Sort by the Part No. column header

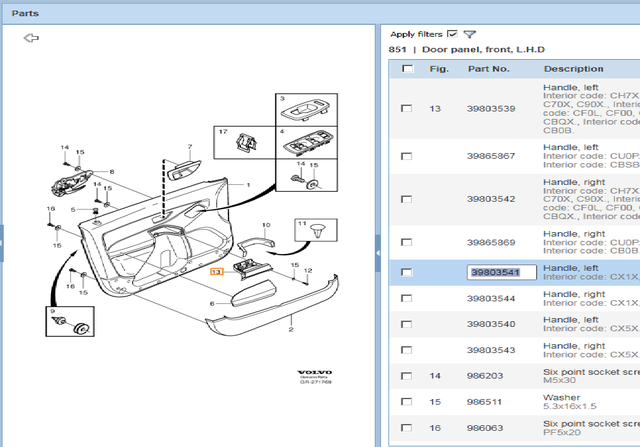[488, 69]
